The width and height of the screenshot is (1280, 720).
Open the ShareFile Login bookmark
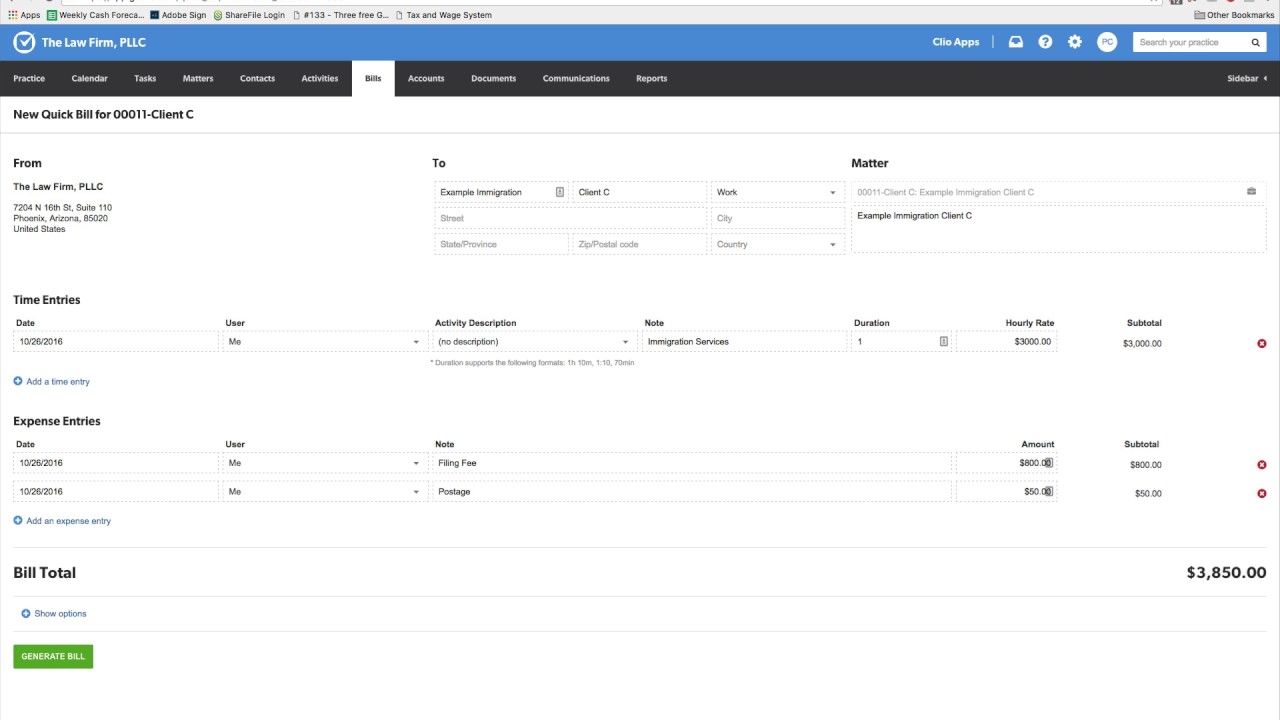249,15
